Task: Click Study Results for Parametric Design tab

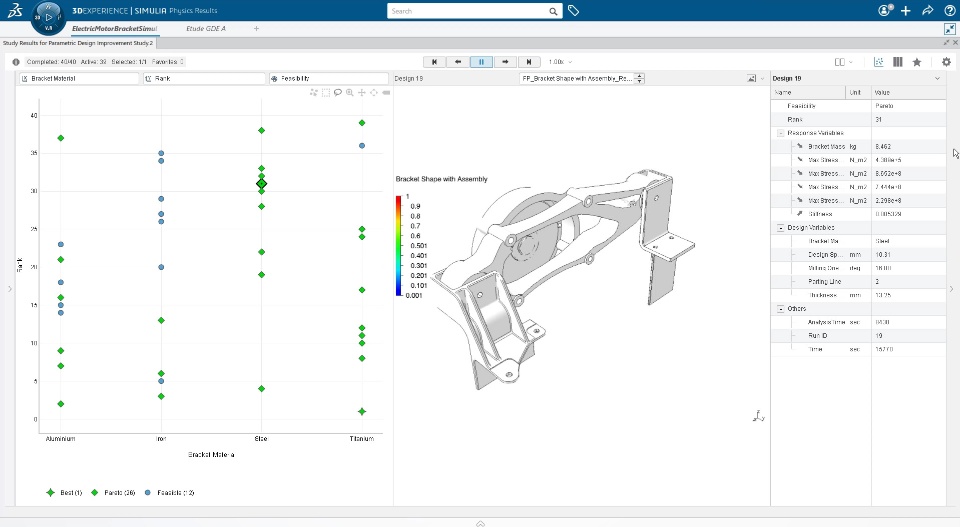Action: coord(78,43)
